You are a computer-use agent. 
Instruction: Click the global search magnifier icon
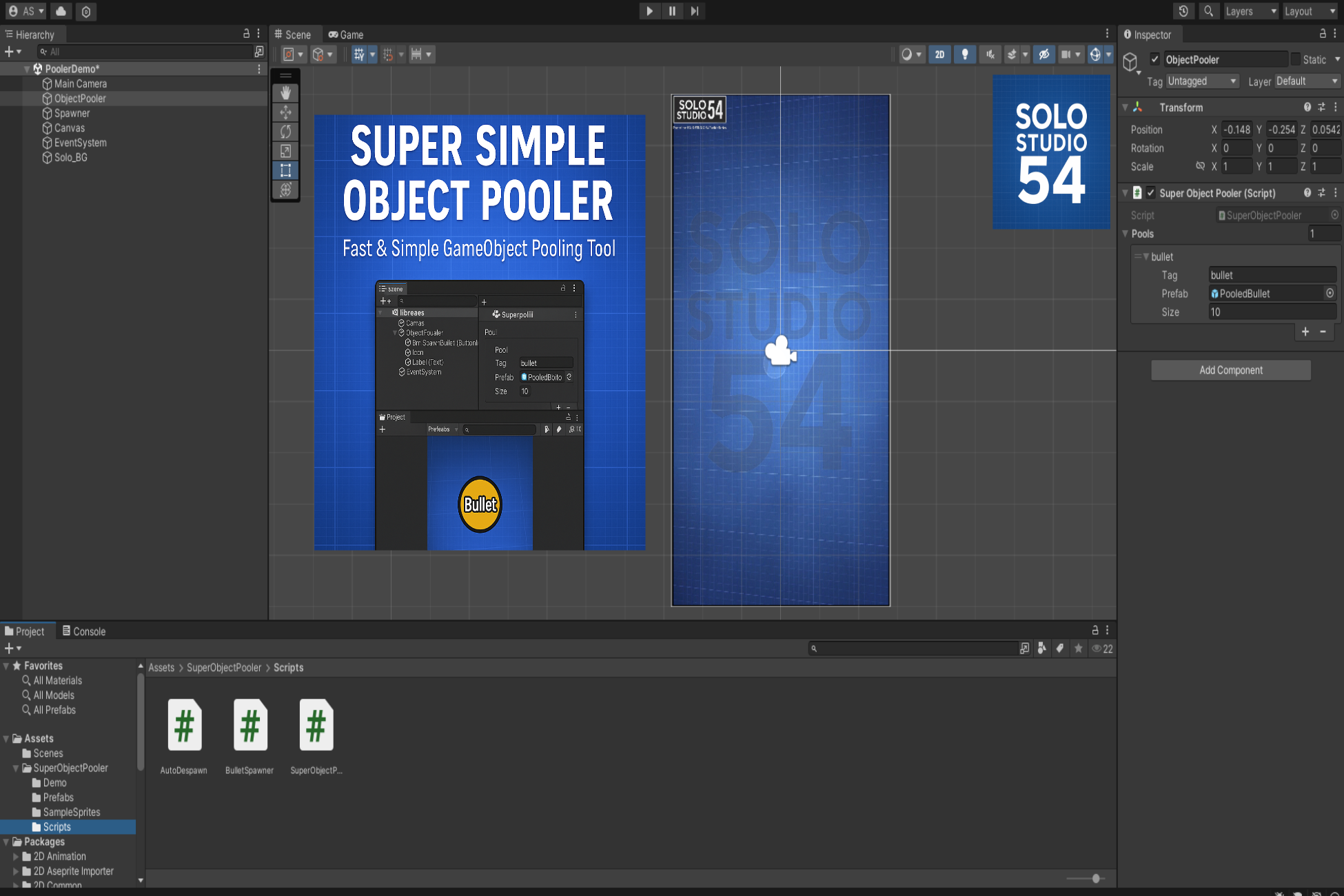(x=1208, y=11)
